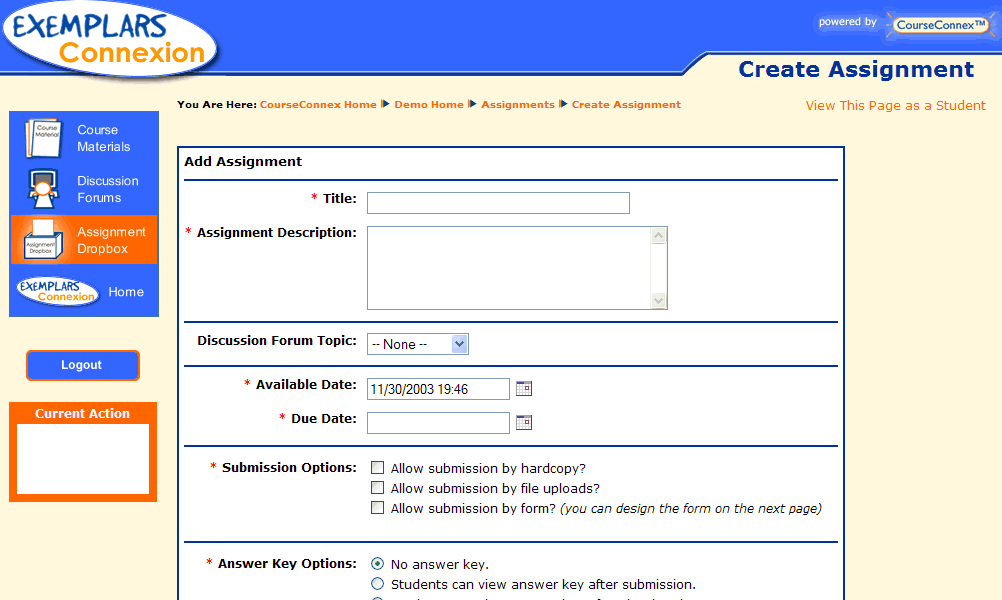Click the description box scroll down arrow
The image size is (1002, 600).
658,300
